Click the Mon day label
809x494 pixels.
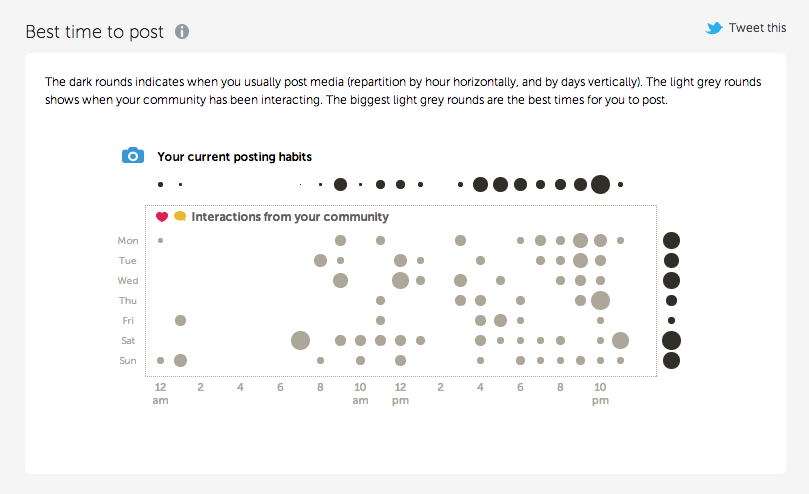(128, 241)
